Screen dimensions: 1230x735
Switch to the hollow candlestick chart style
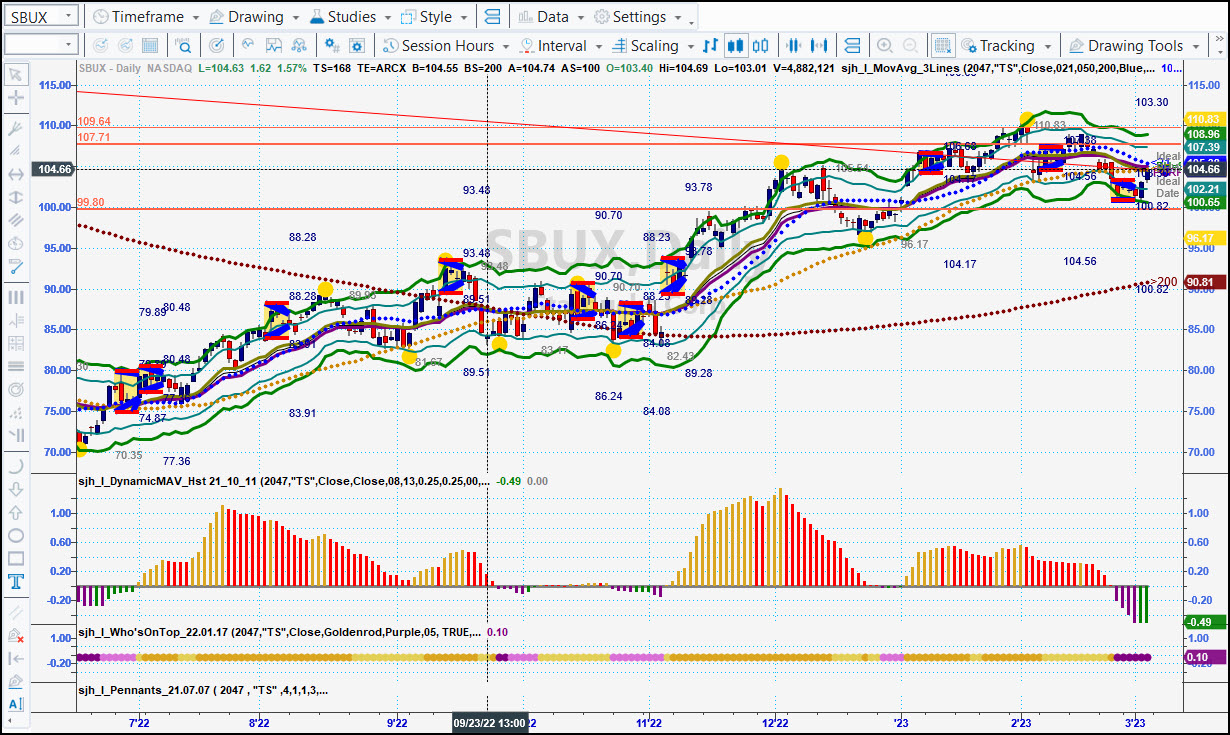click(x=761, y=45)
